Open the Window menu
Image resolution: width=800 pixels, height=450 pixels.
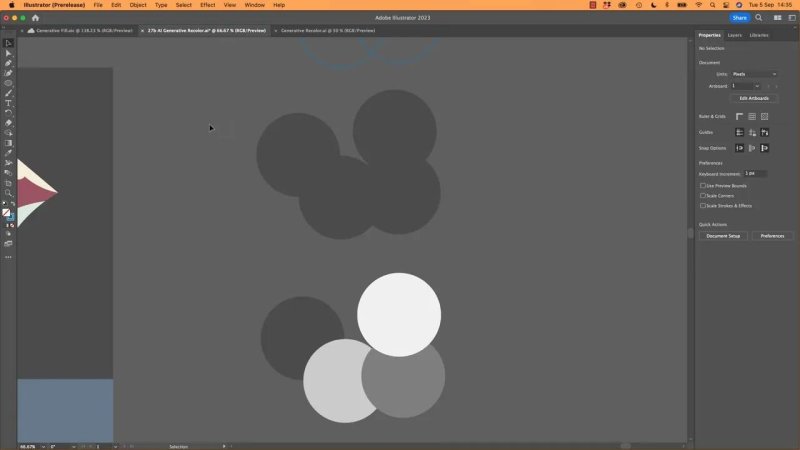255,5
